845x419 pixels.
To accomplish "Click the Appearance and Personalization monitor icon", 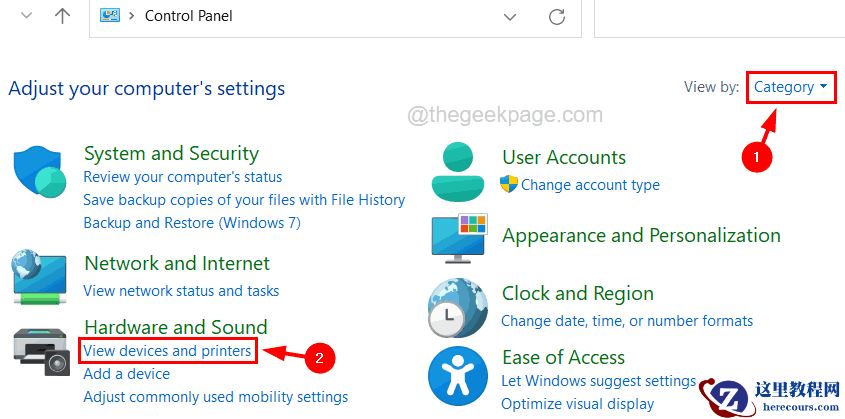I will [x=458, y=239].
